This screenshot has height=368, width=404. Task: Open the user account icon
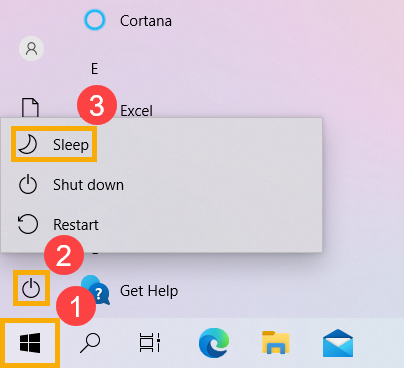click(x=31, y=49)
